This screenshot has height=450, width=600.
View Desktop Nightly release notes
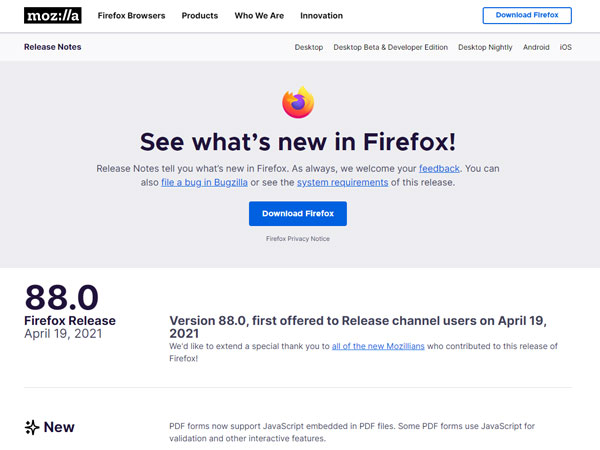pyautogui.click(x=484, y=47)
